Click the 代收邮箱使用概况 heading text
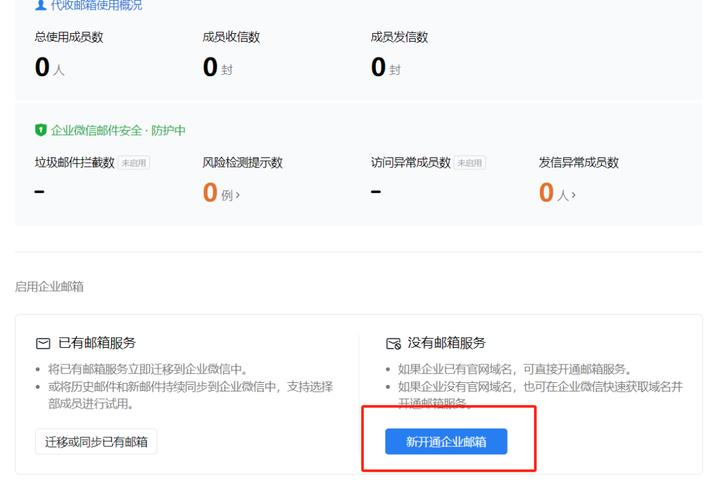 coord(96,6)
